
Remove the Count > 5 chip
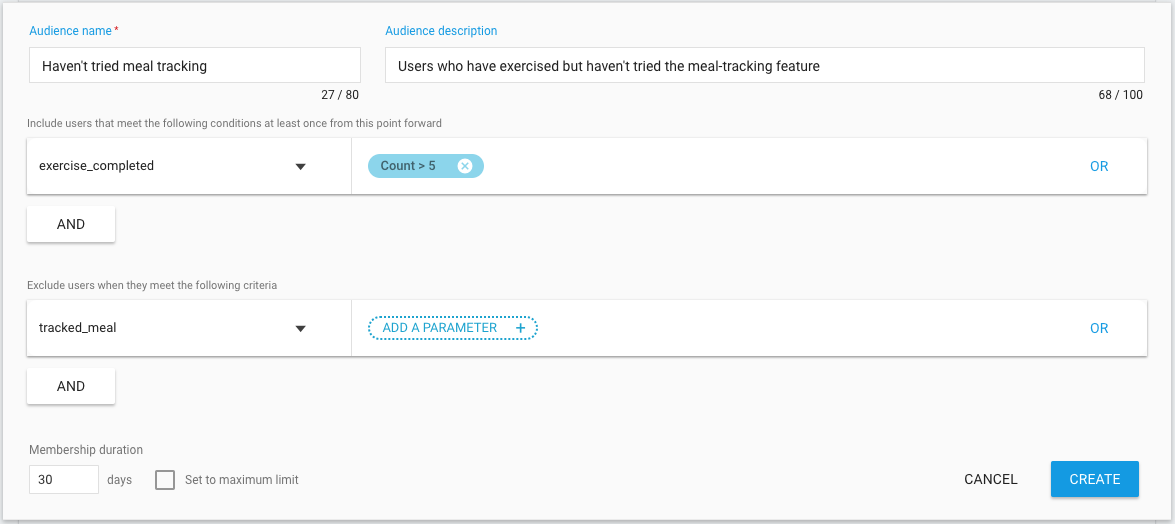465,166
